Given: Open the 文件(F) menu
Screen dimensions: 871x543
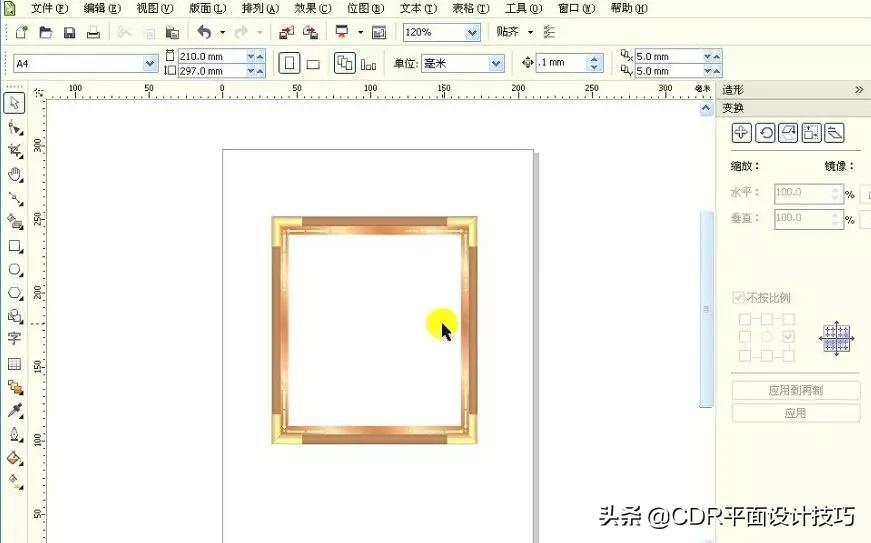Looking at the screenshot, I should (49, 8).
